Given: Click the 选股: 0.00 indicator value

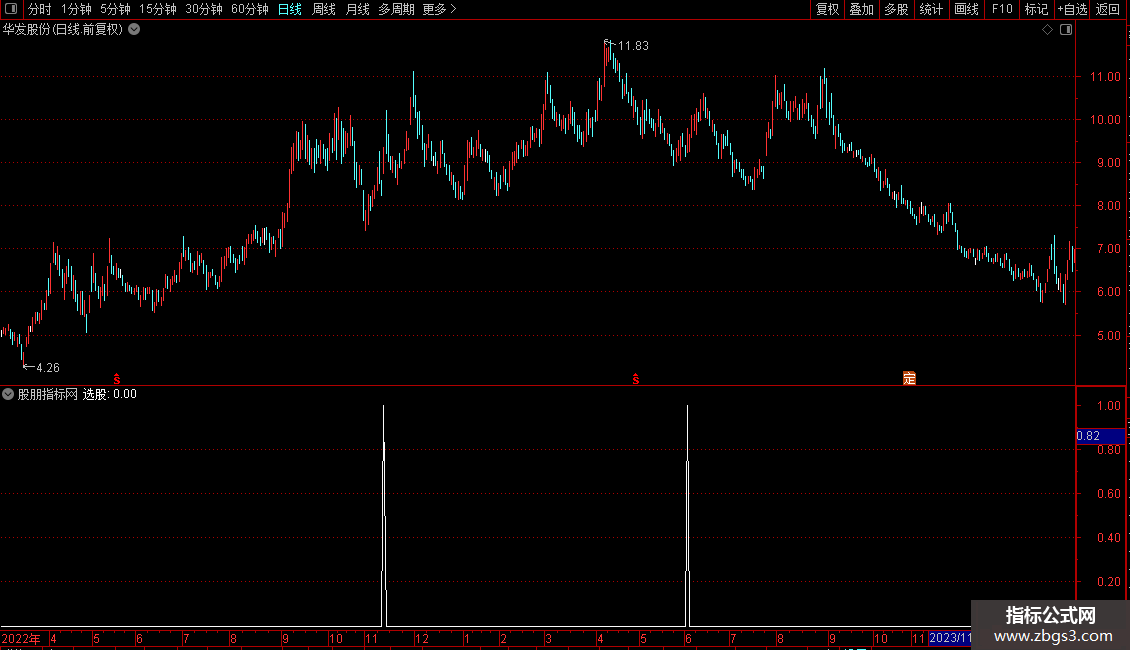Looking at the screenshot, I should coord(110,394).
